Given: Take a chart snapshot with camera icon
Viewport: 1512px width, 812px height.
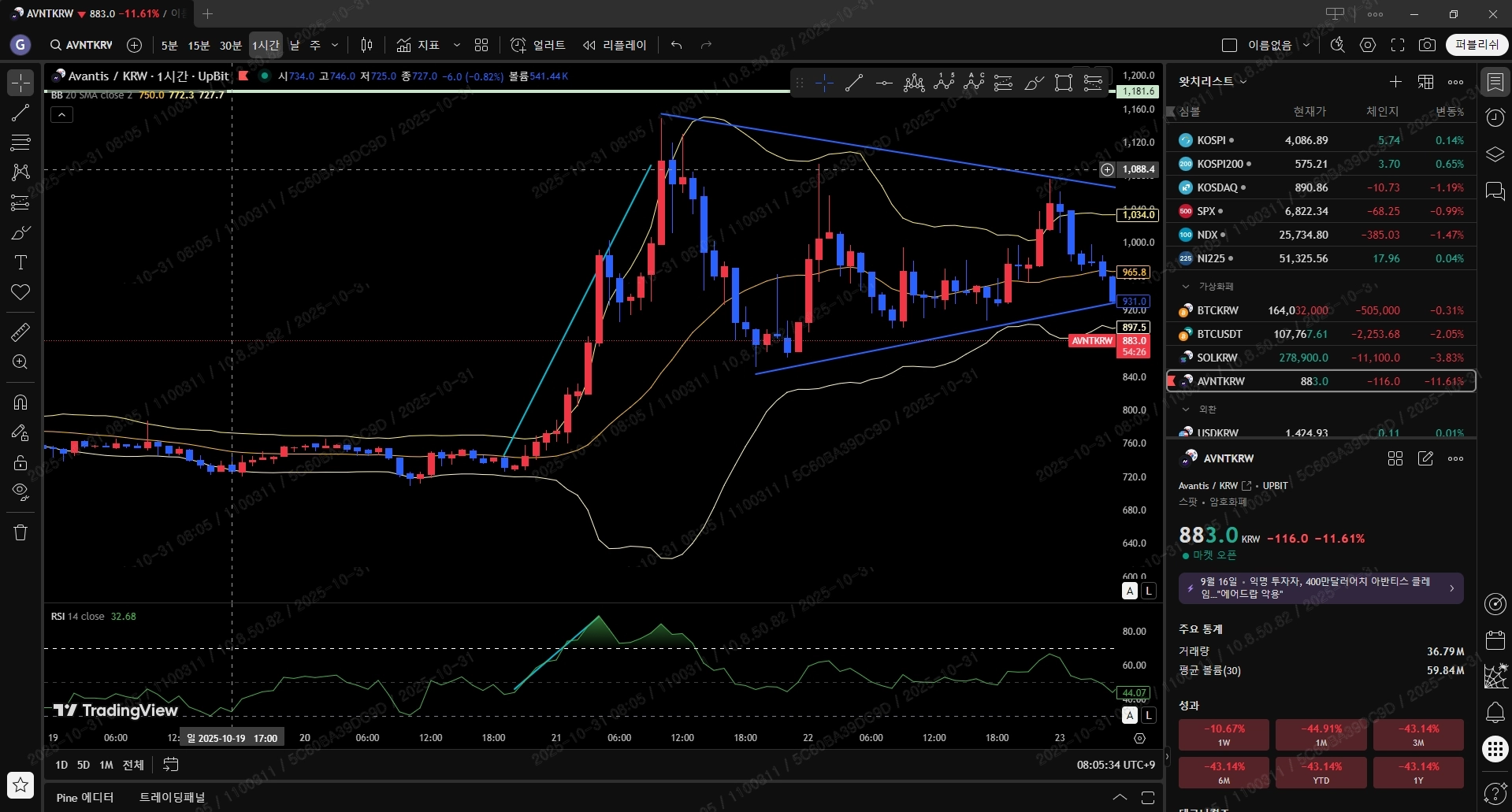Looking at the screenshot, I should coord(1427,45).
